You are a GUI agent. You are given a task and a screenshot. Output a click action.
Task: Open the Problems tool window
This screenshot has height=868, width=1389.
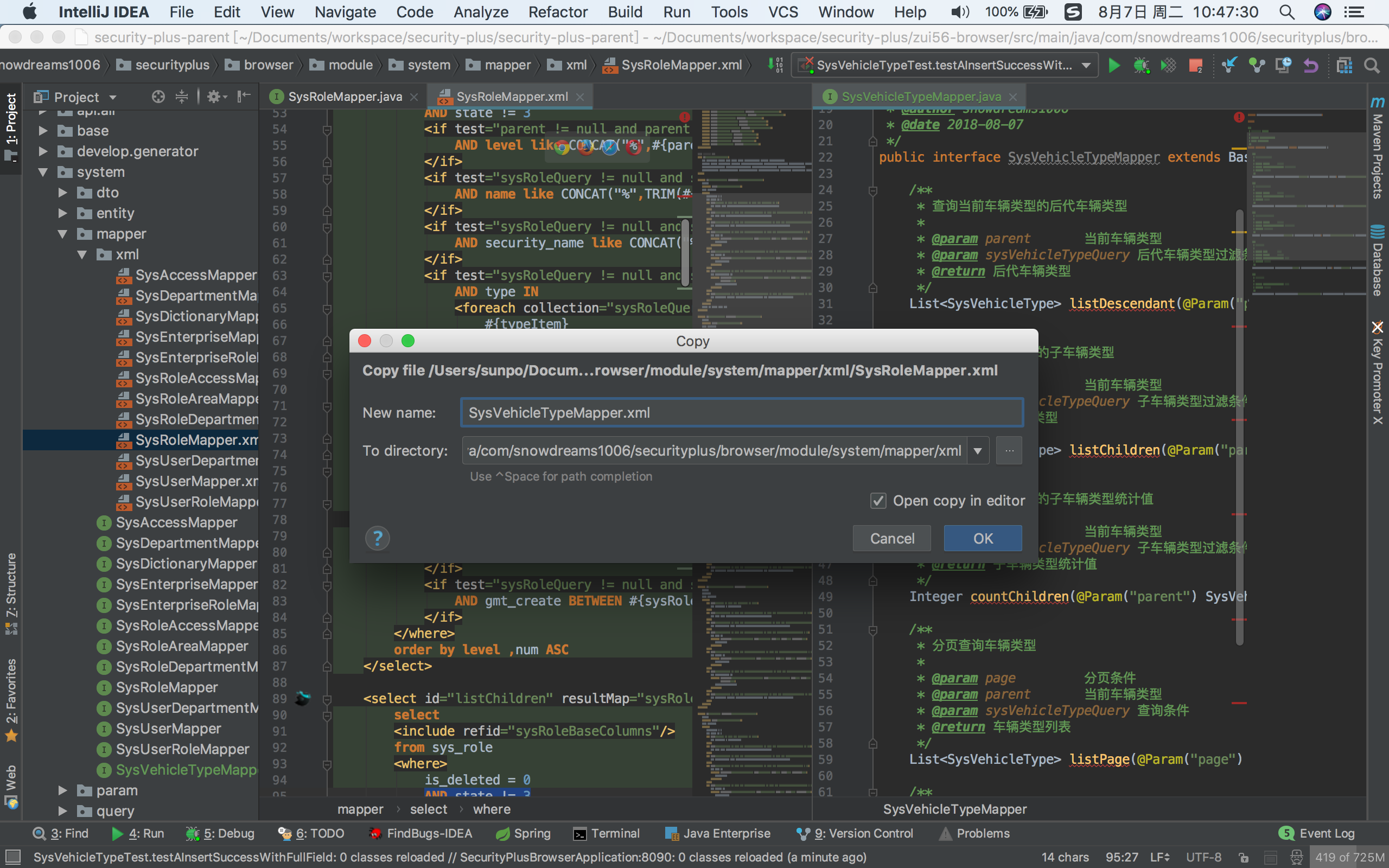(x=974, y=834)
